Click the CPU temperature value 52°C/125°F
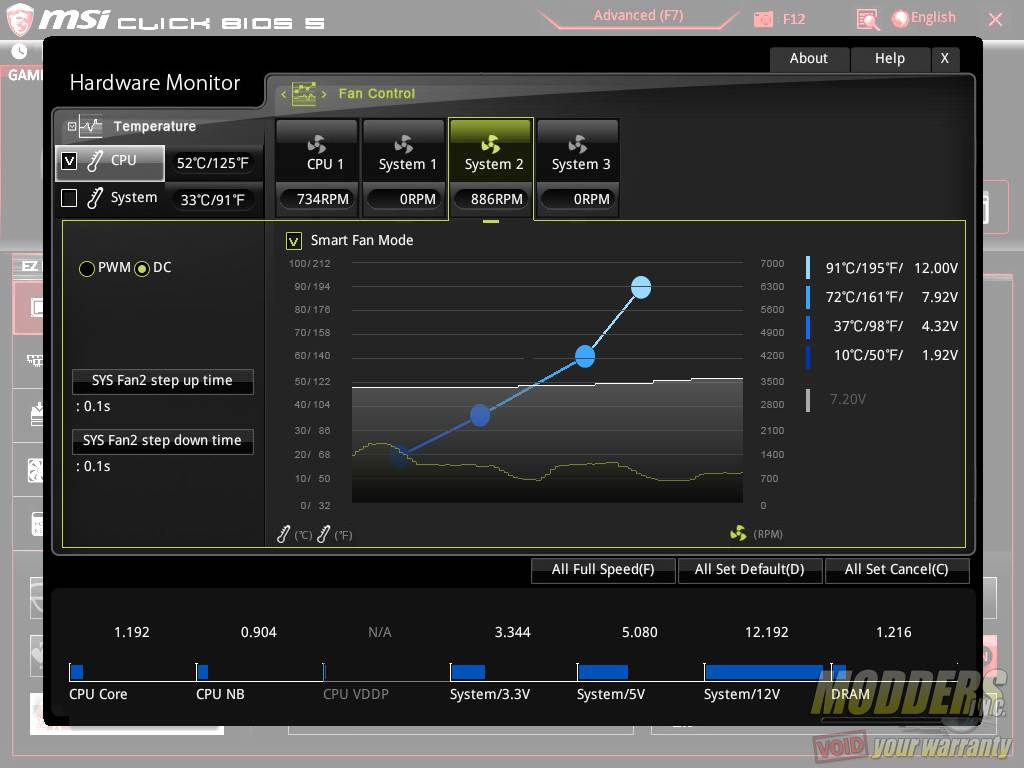Screen dimensions: 1024x768 [213, 163]
